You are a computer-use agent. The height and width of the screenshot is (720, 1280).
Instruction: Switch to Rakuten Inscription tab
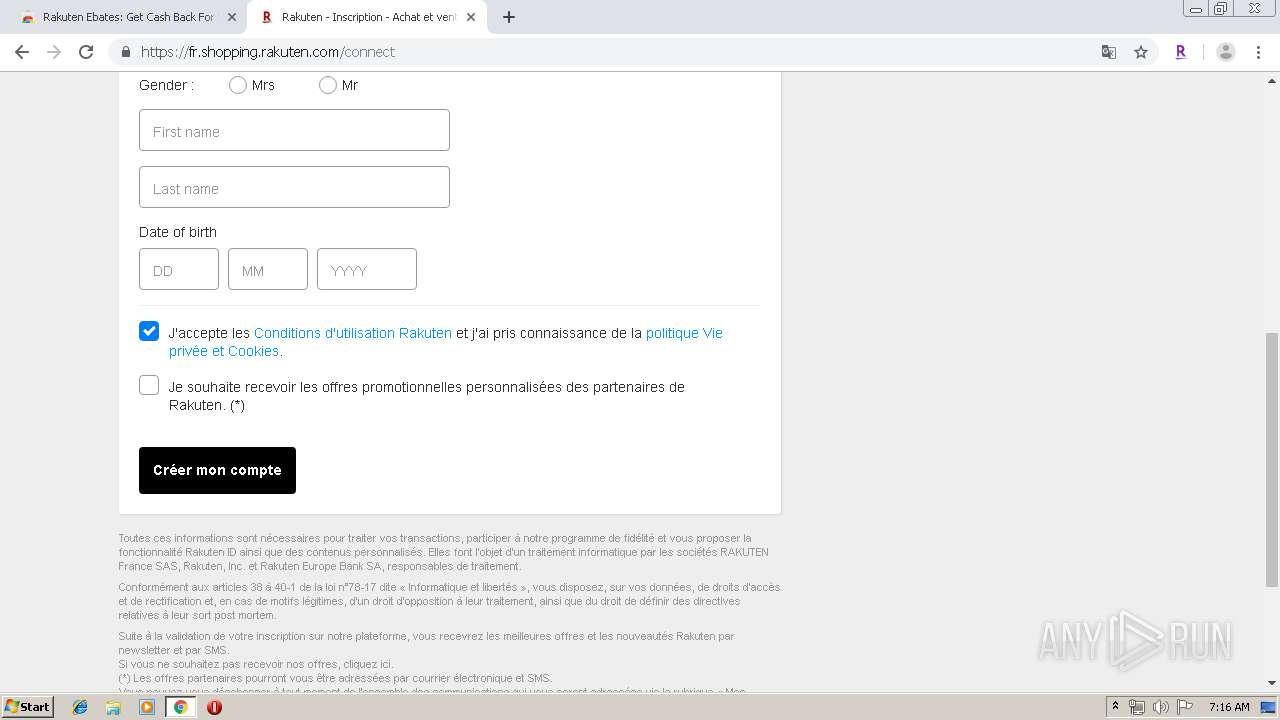(367, 17)
